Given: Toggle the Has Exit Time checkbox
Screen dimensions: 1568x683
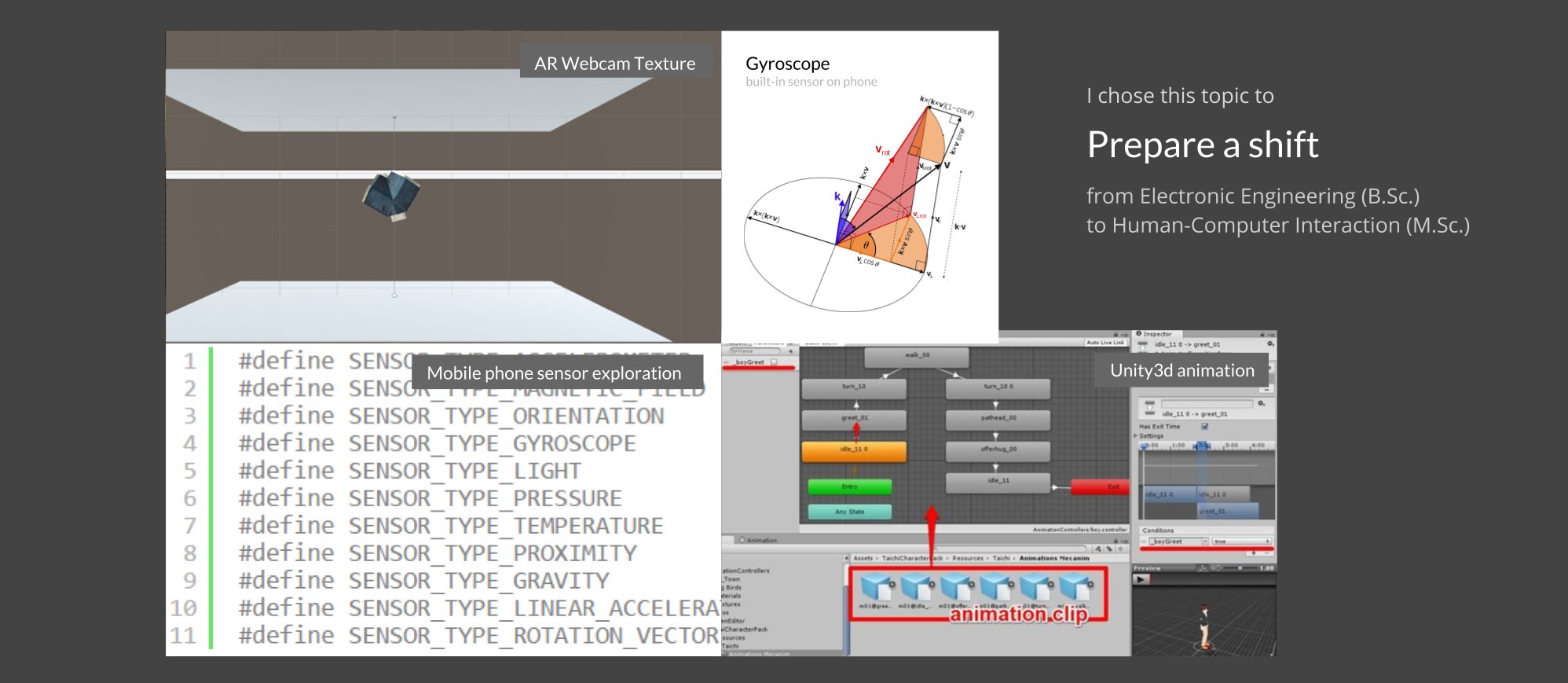Looking at the screenshot, I should [1204, 426].
